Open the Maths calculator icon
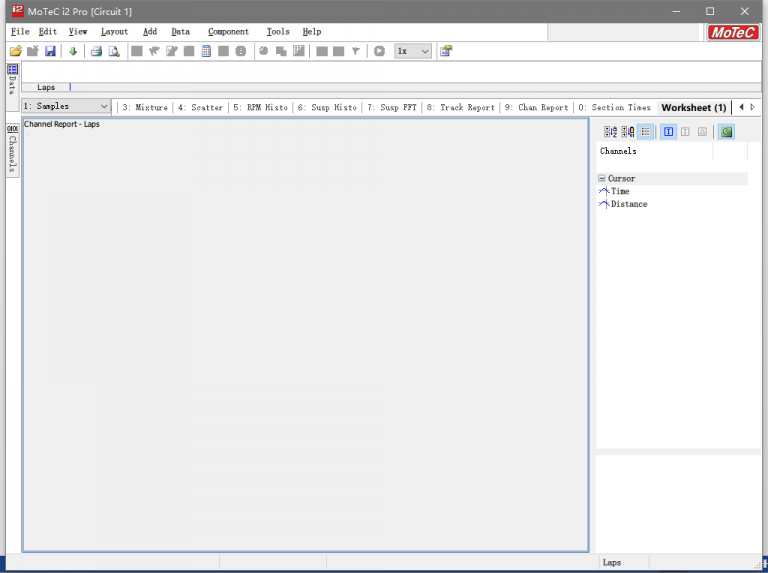This screenshot has width=768, height=573. click(x=206, y=51)
